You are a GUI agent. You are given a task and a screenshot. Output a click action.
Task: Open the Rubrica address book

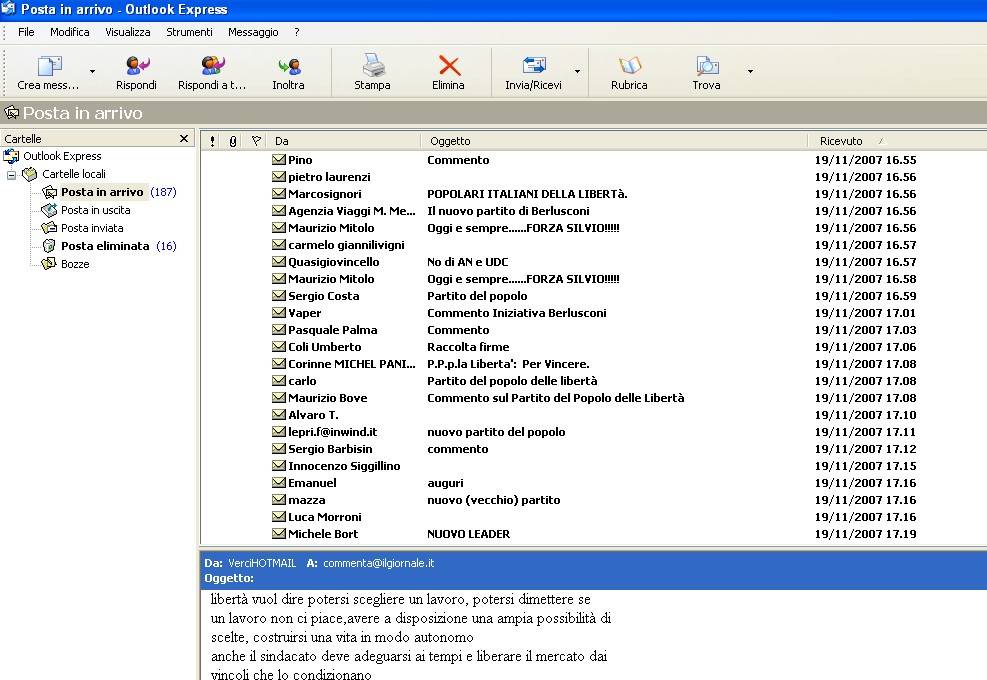pos(629,66)
